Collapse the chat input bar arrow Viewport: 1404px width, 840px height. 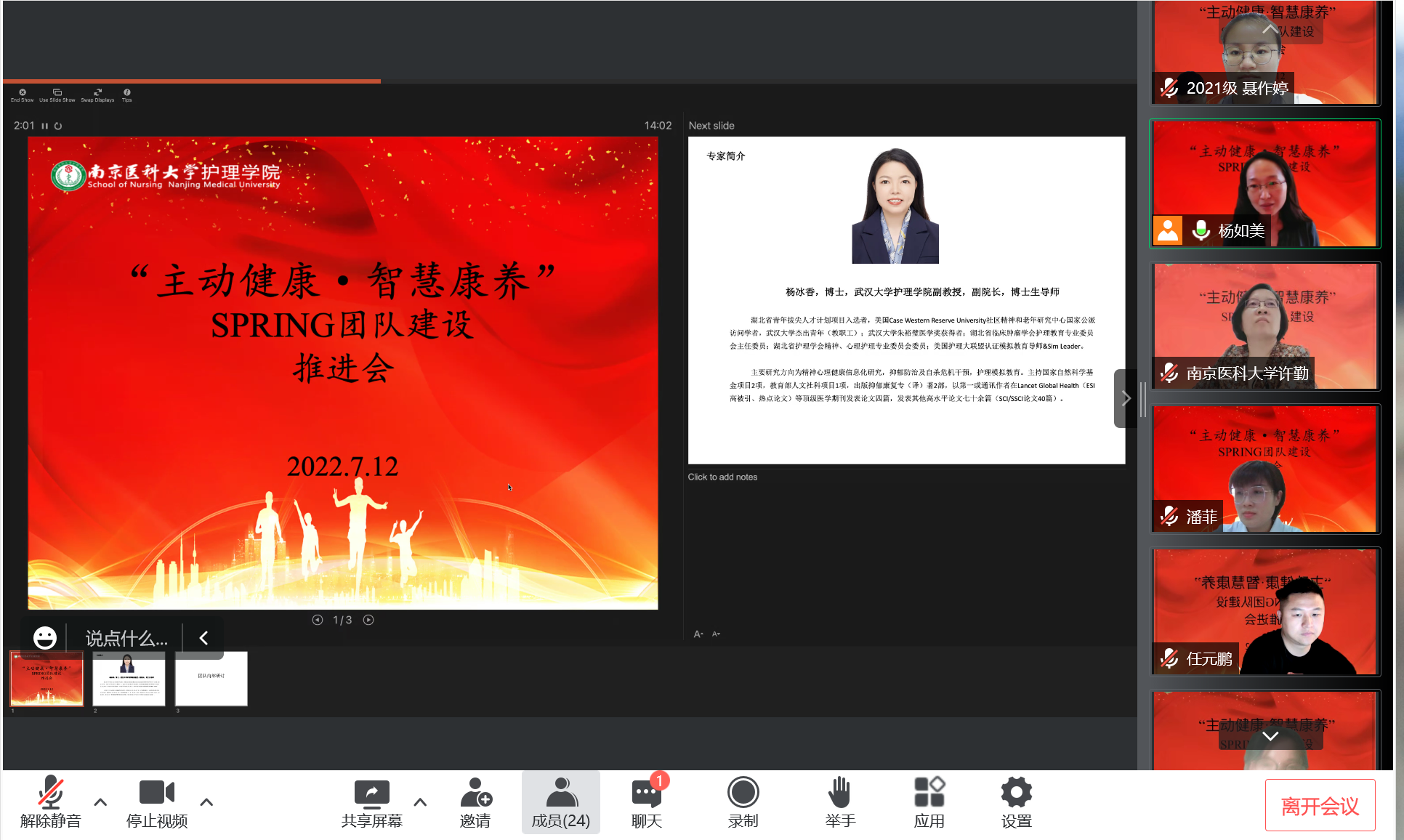tap(204, 638)
